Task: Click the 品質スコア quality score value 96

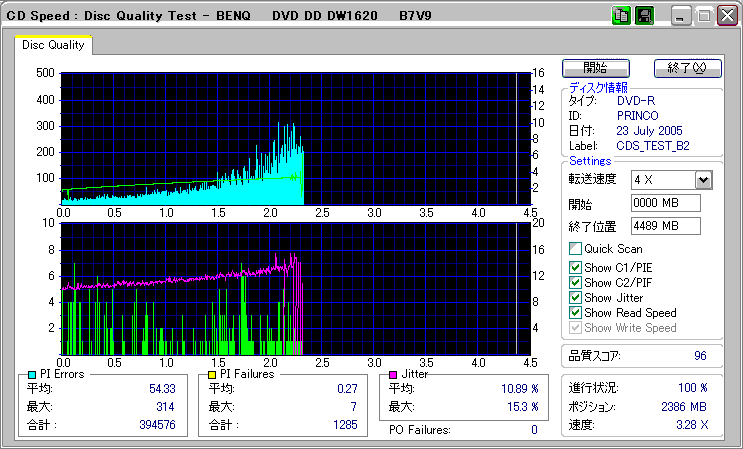Action: pos(700,356)
